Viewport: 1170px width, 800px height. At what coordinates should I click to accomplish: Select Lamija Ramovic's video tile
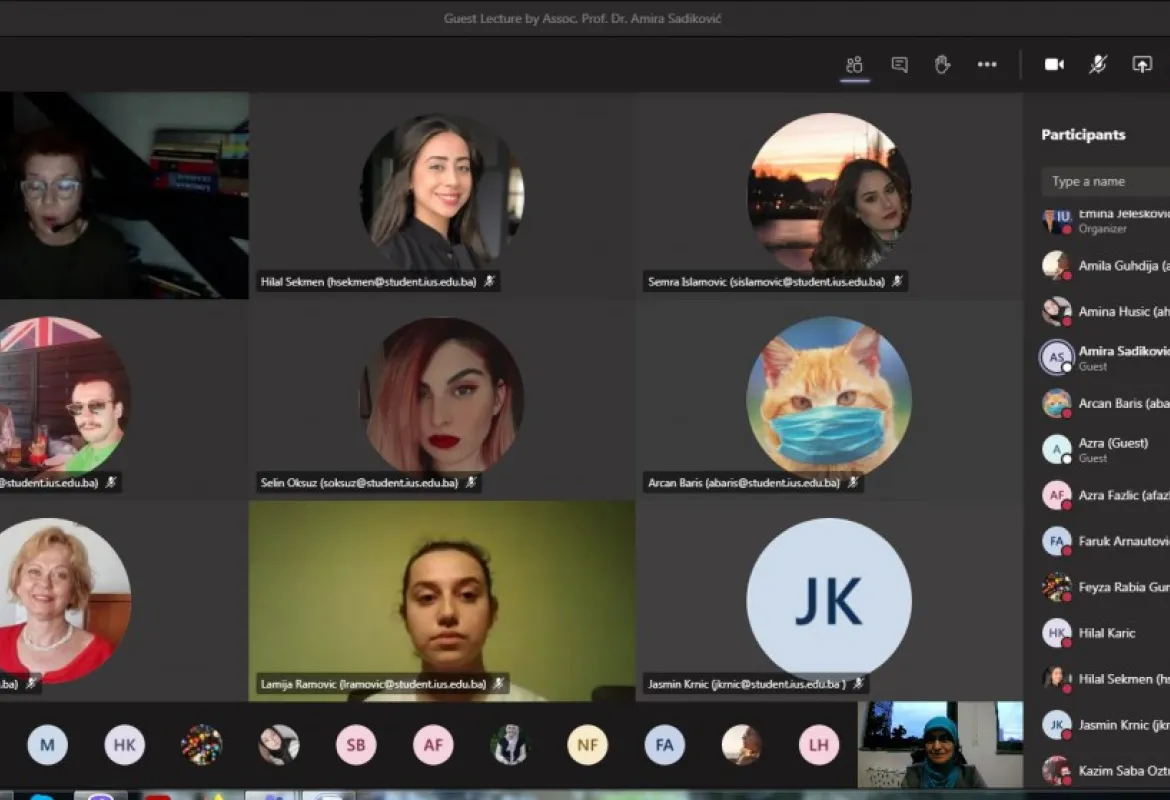(441, 600)
